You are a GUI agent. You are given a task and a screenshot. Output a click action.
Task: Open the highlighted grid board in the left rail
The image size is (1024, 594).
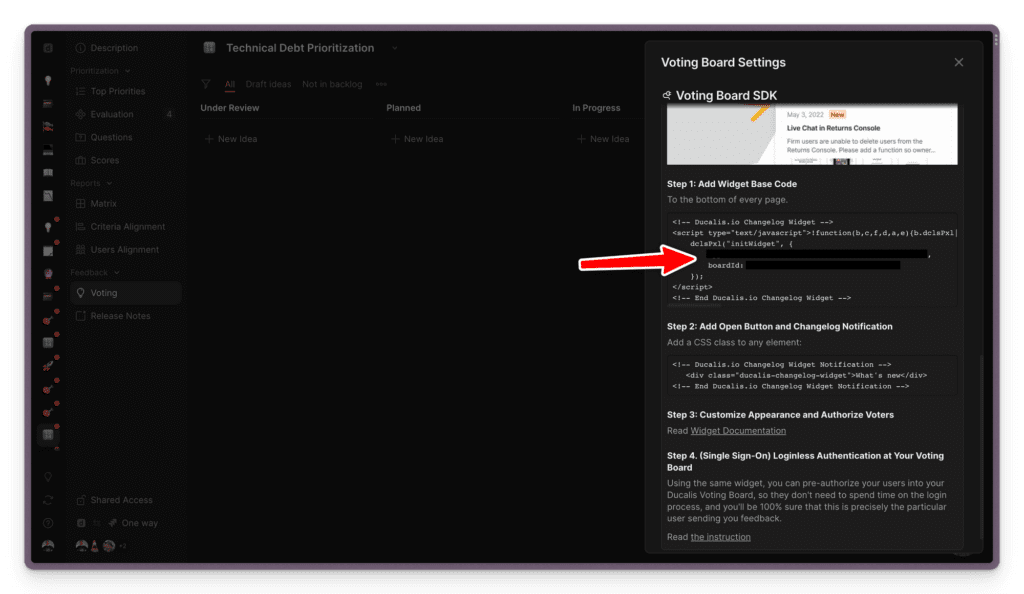(48, 435)
